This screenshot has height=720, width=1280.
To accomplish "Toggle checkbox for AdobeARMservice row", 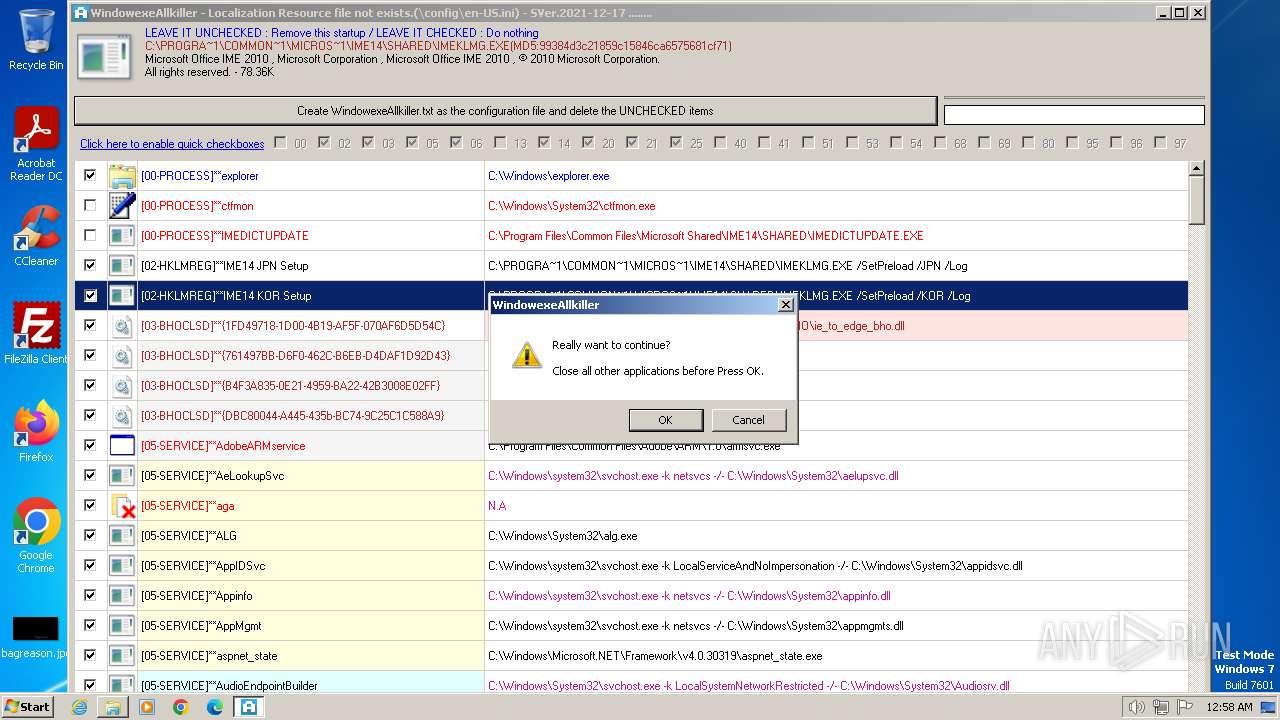I will coord(90,445).
